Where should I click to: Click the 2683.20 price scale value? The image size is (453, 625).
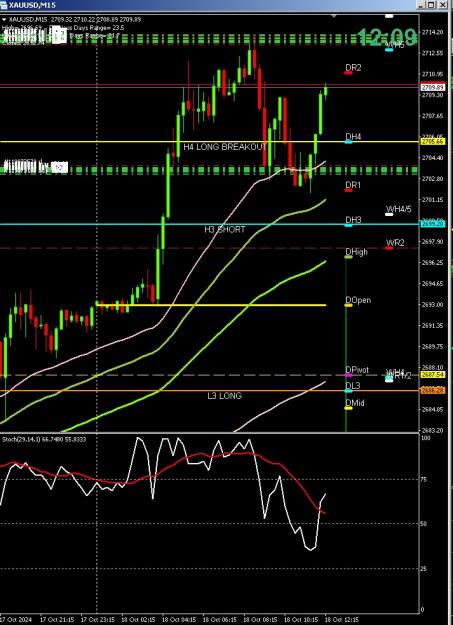click(x=432, y=430)
